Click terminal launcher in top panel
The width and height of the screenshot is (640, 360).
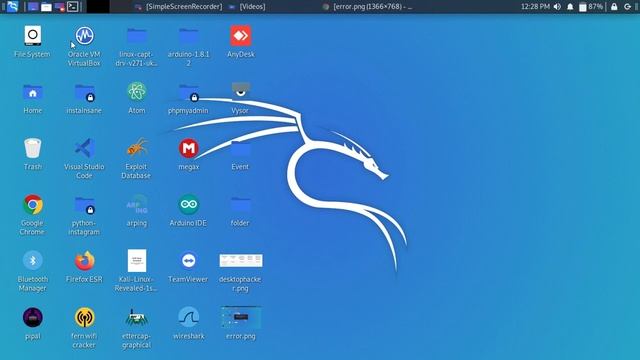coord(73,7)
